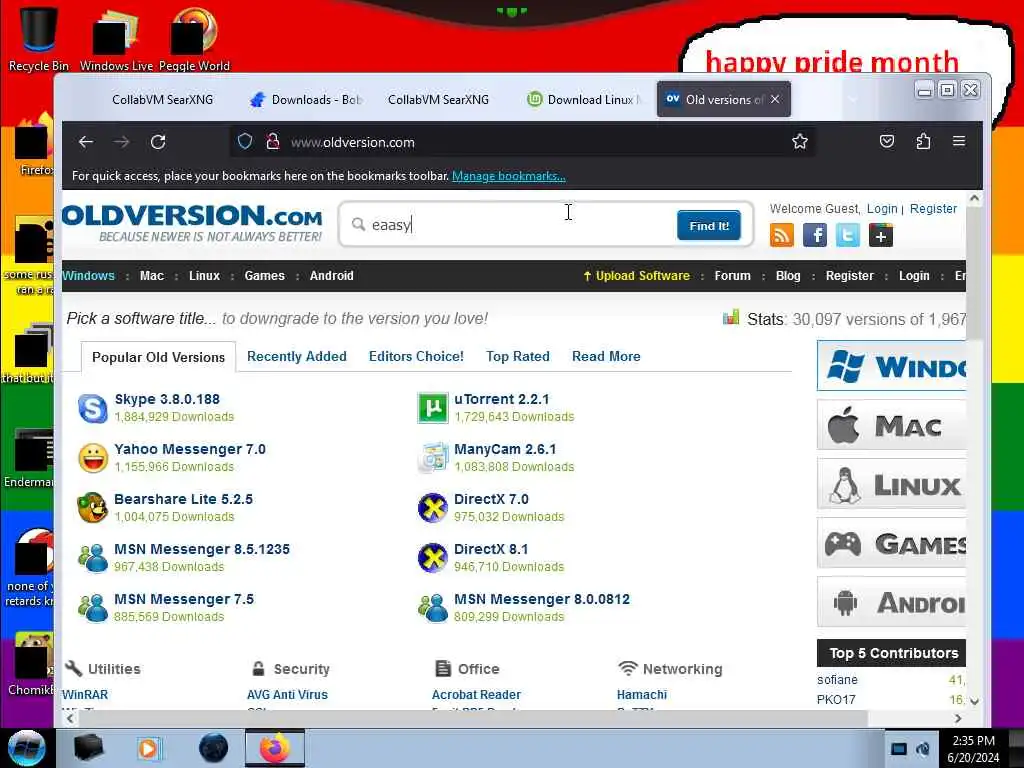Click the Yahoo Messenger smiley icon
Image resolution: width=1024 pixels, height=768 pixels.
93,458
